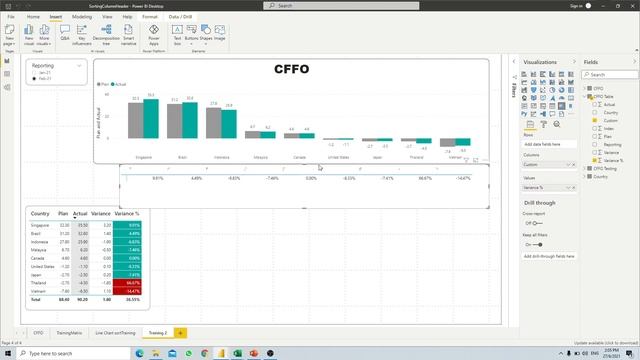Click Sign in at top right

[576, 6]
